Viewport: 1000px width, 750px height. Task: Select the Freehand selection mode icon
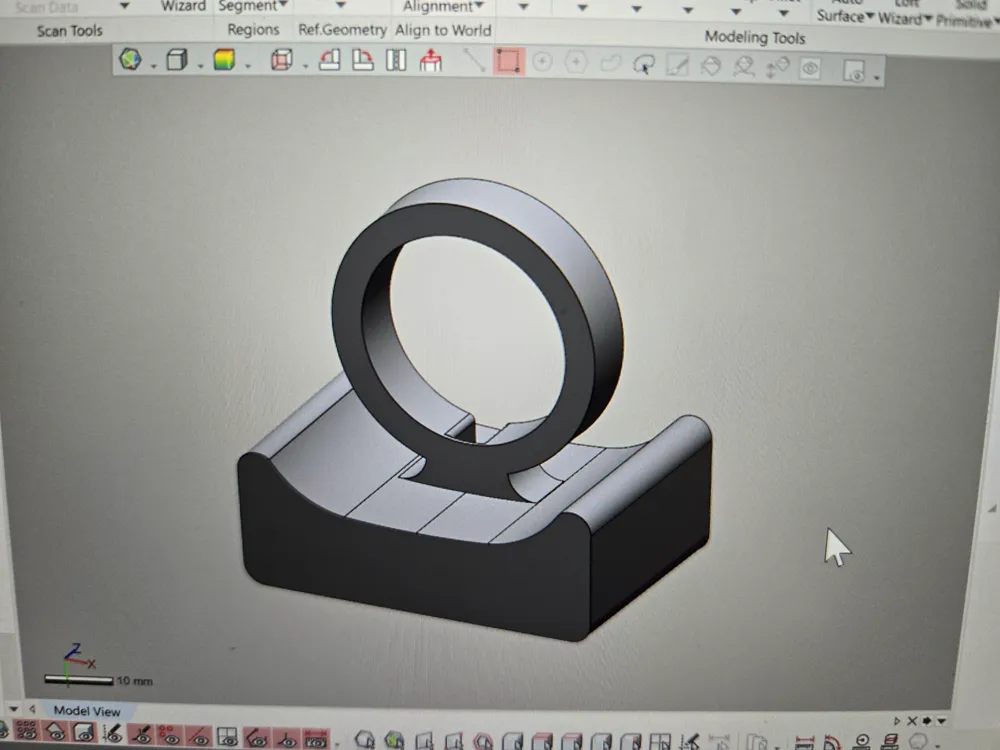coord(610,63)
